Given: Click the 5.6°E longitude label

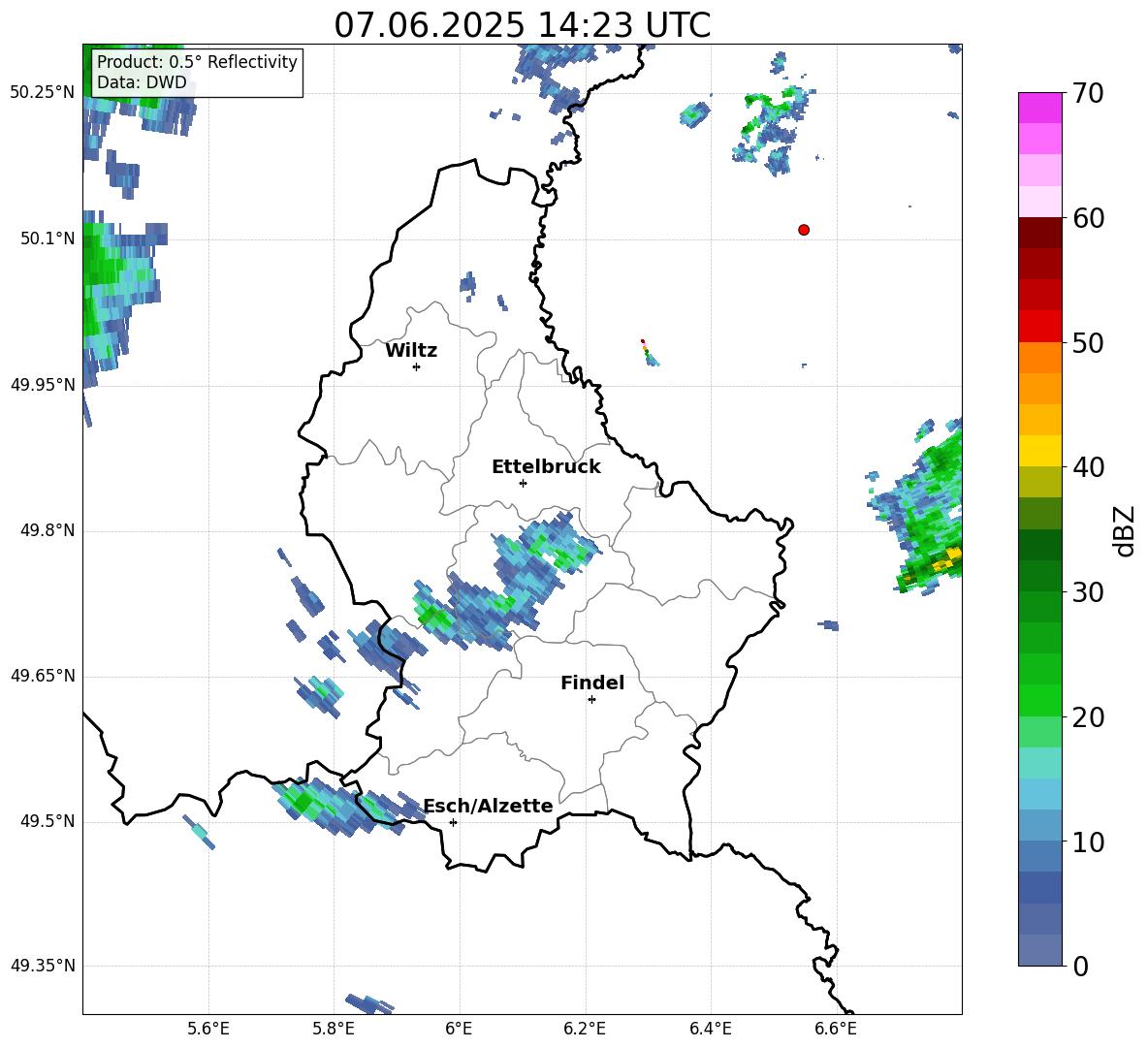Looking at the screenshot, I should pyautogui.click(x=207, y=1029).
